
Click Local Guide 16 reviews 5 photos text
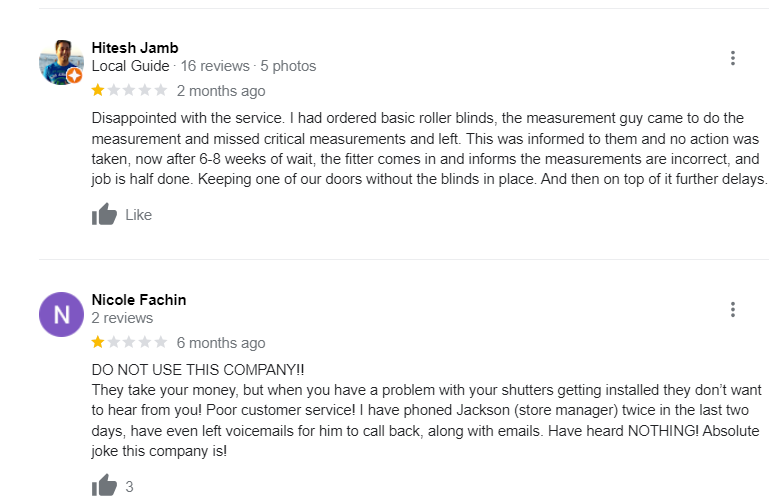(203, 66)
